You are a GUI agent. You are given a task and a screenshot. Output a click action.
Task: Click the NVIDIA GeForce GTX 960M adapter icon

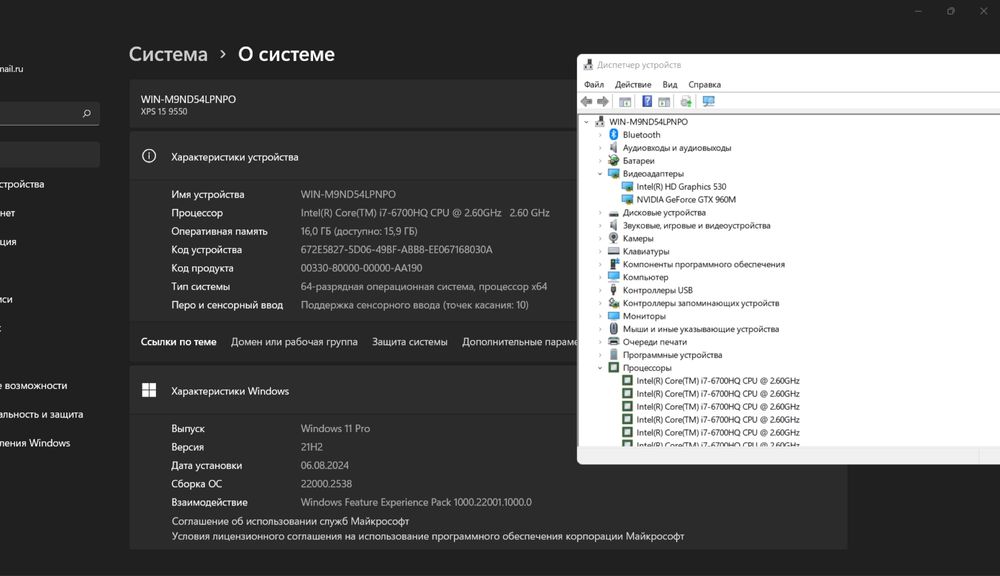pyautogui.click(x=627, y=199)
